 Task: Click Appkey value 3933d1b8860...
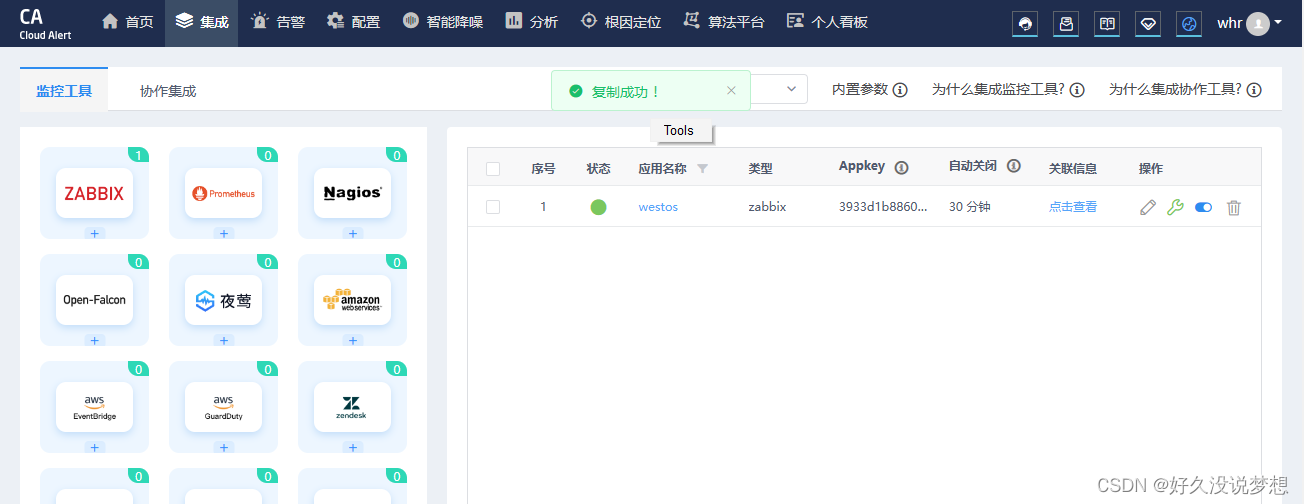(x=883, y=207)
